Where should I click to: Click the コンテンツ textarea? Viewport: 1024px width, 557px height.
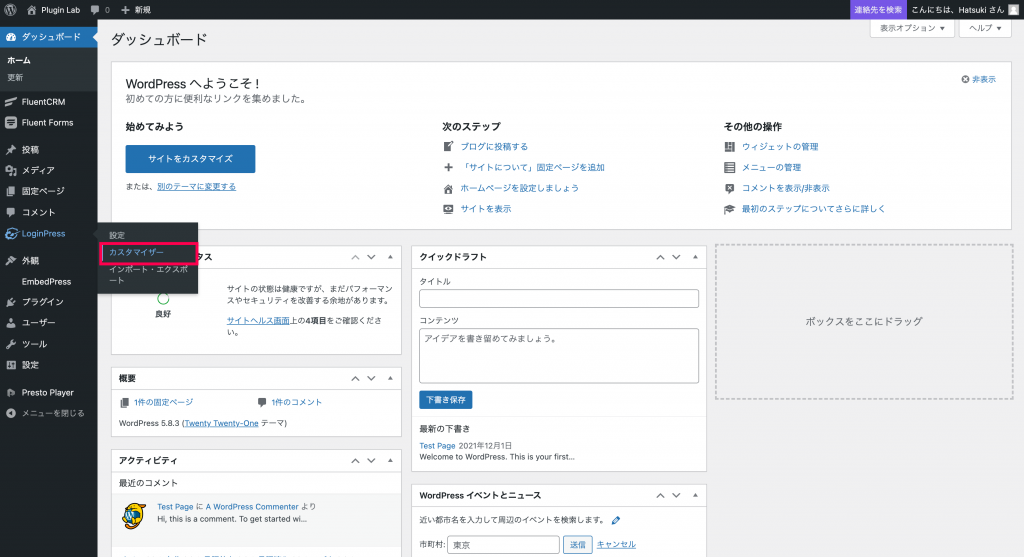coord(559,356)
